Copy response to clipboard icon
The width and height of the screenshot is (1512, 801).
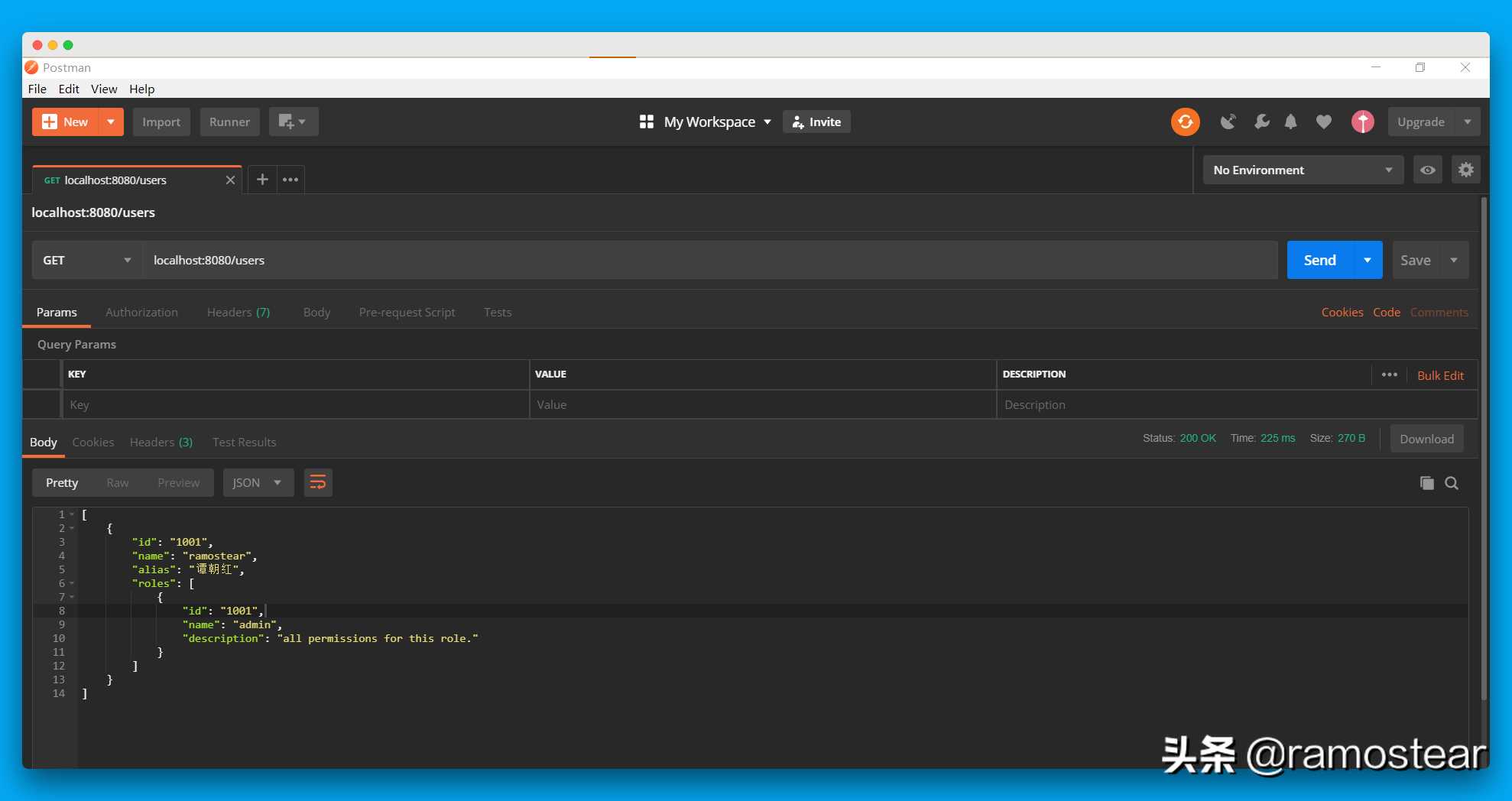(x=1426, y=482)
